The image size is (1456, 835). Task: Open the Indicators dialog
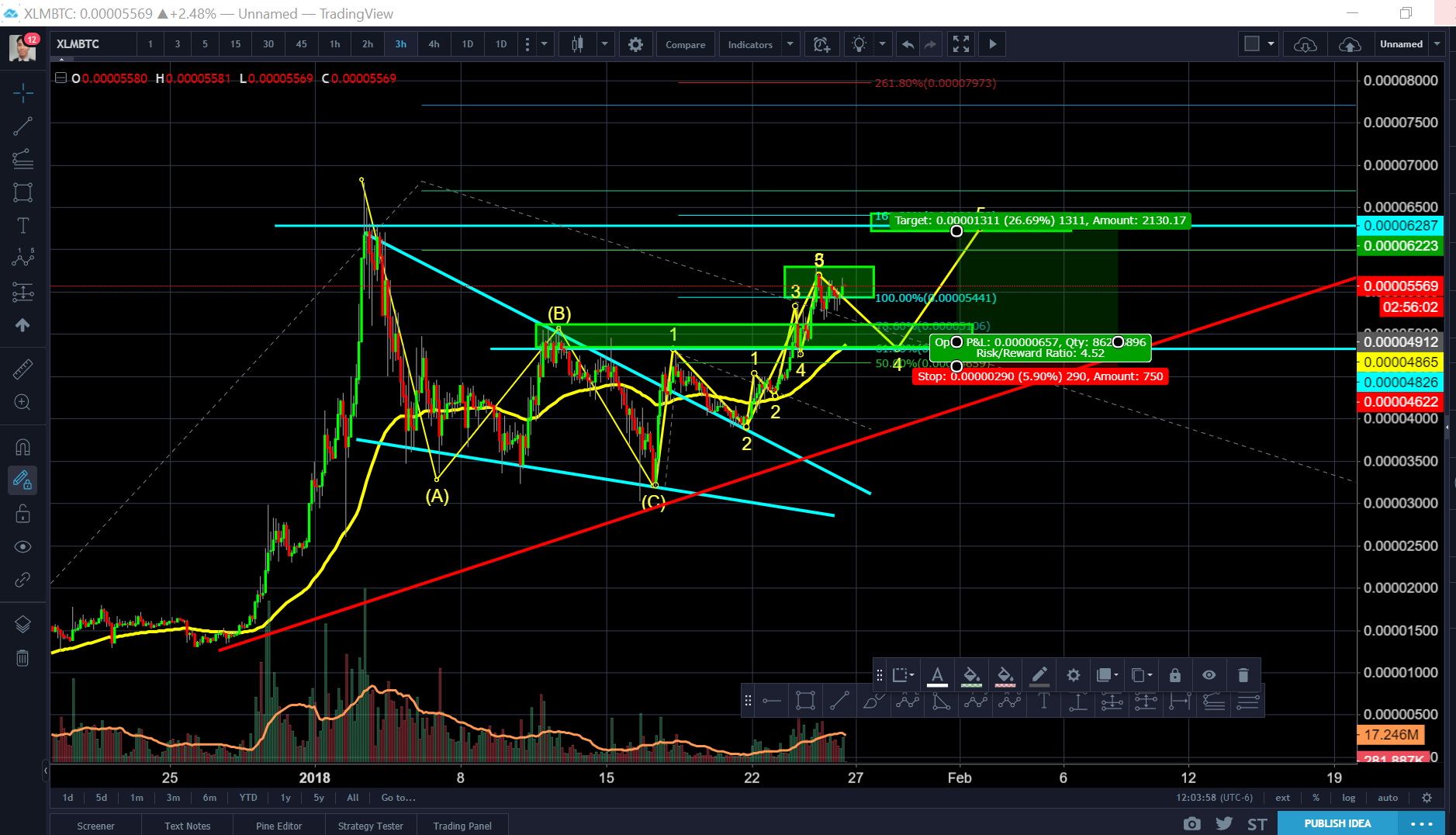tap(750, 44)
